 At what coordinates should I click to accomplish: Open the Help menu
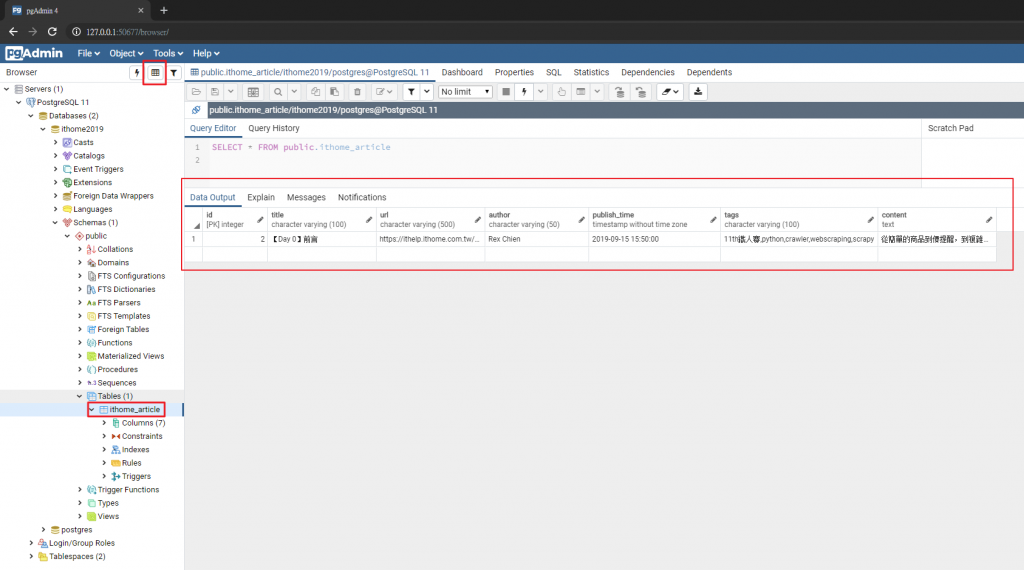[206, 54]
